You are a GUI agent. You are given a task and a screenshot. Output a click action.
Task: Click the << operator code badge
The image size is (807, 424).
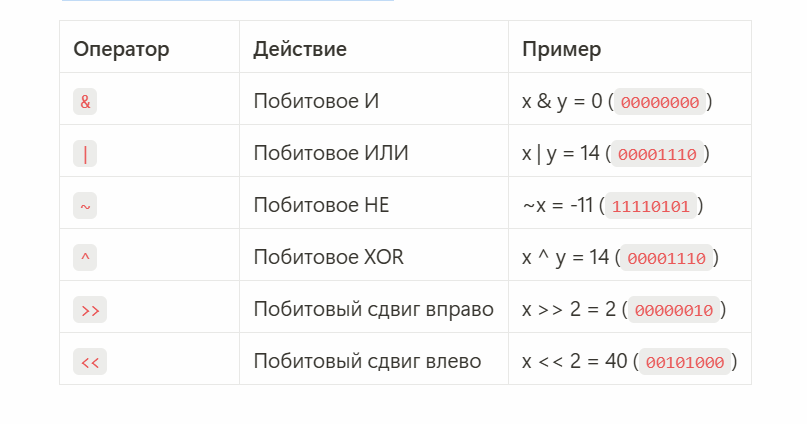[x=90, y=362]
